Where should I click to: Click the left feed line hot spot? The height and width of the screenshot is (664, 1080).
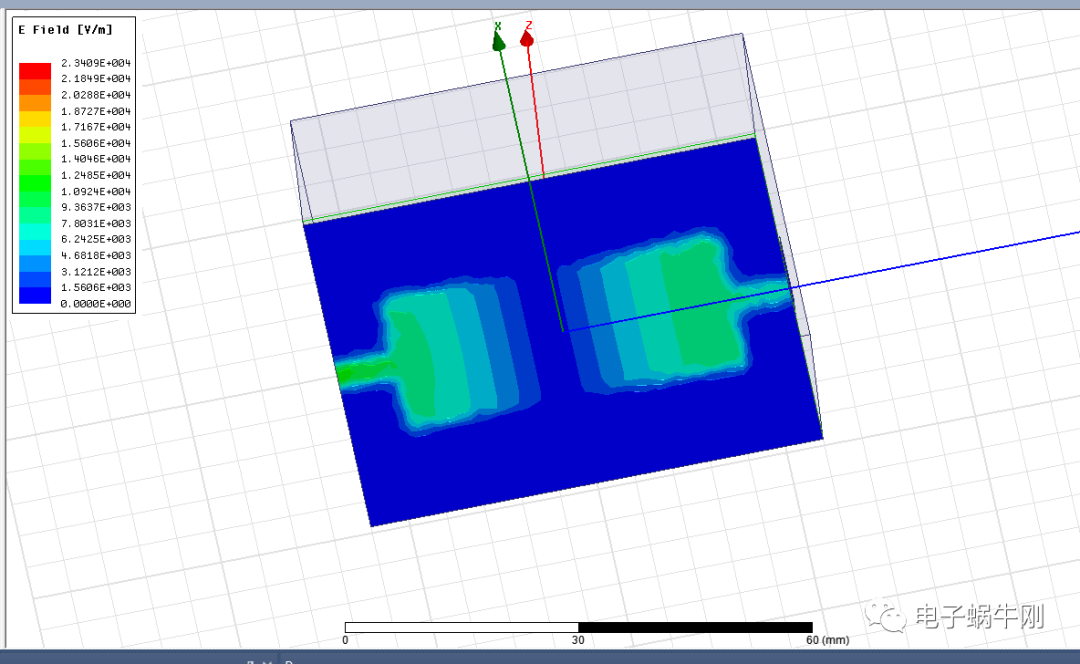(352, 373)
